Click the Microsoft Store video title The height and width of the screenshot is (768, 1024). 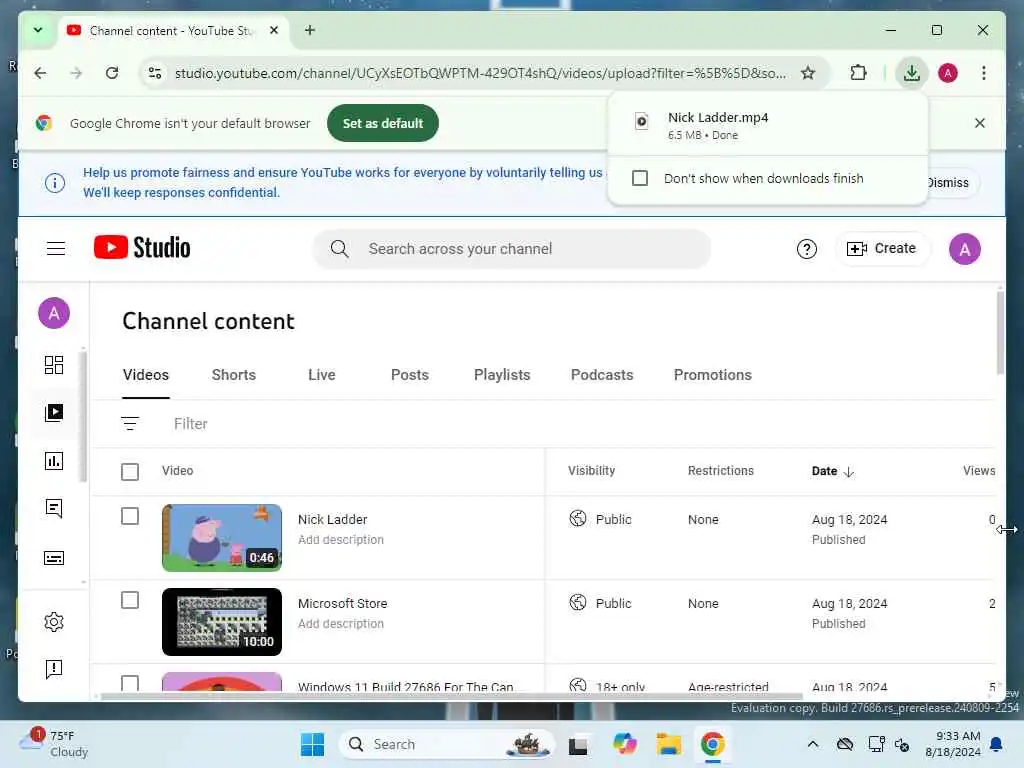(x=342, y=603)
